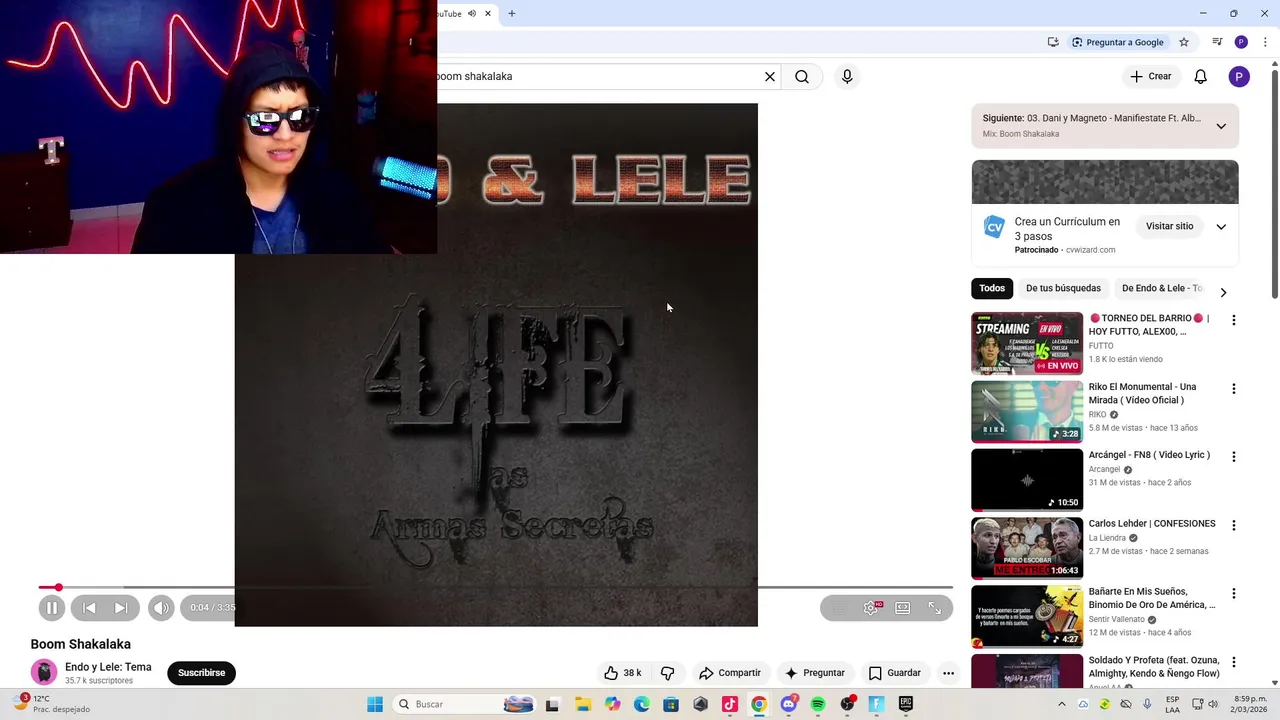Open File Explorer from the taskbar
1280x720 pixels.
point(583,704)
